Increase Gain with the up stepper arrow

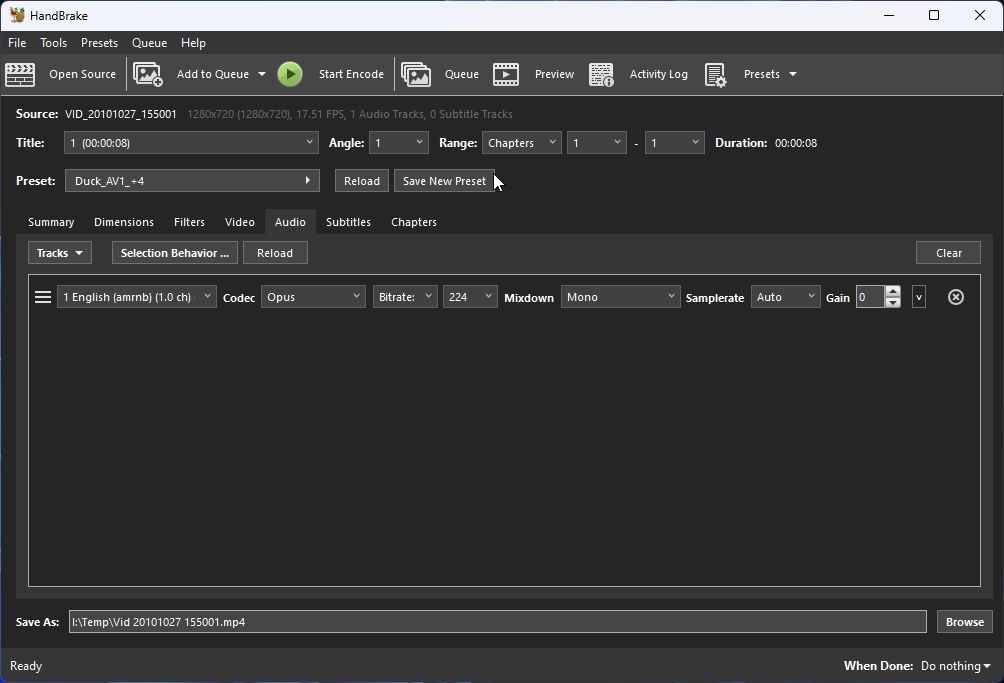(x=893, y=290)
